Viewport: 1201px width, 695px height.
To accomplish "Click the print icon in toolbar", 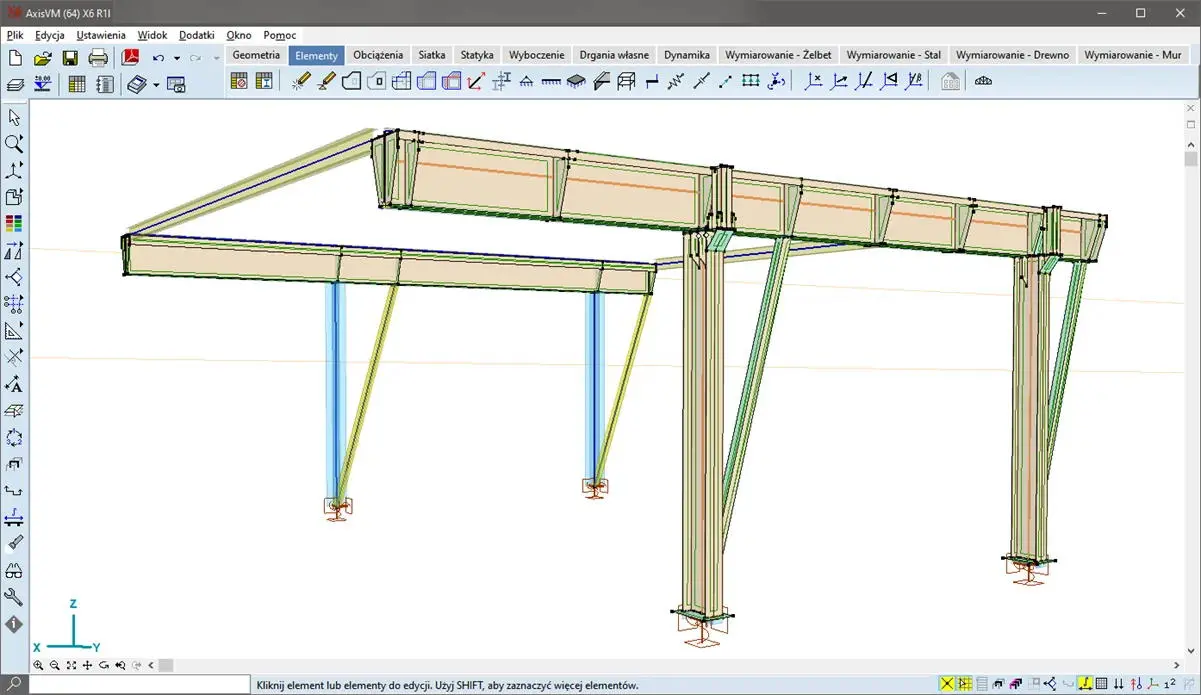I will click(98, 58).
